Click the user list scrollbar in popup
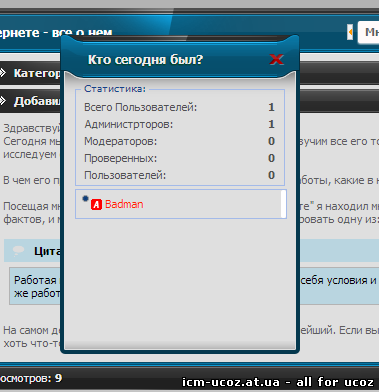Image resolution: width=379 pixels, height=392 pixels. coord(283,204)
